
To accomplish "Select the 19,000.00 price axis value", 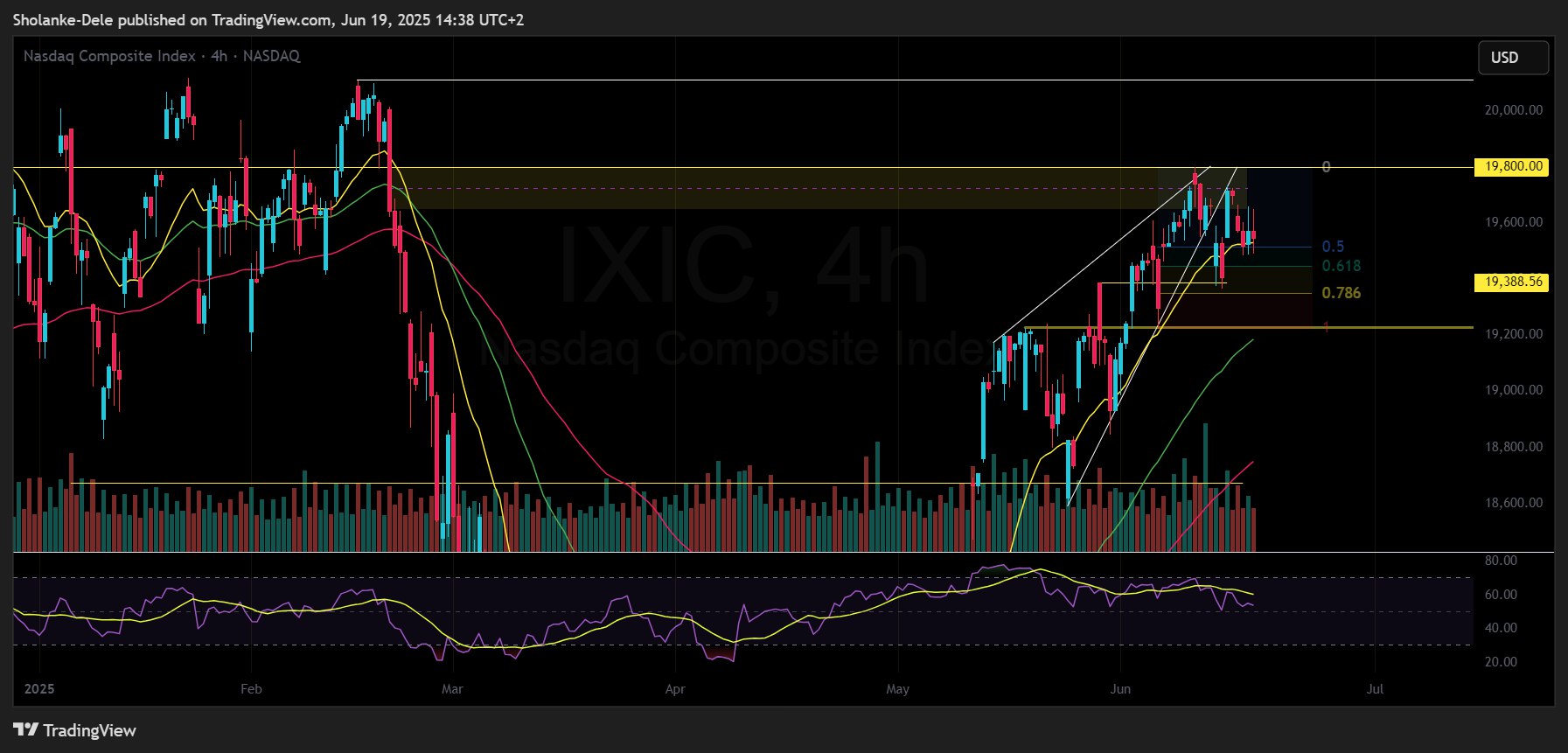I will tap(1514, 390).
